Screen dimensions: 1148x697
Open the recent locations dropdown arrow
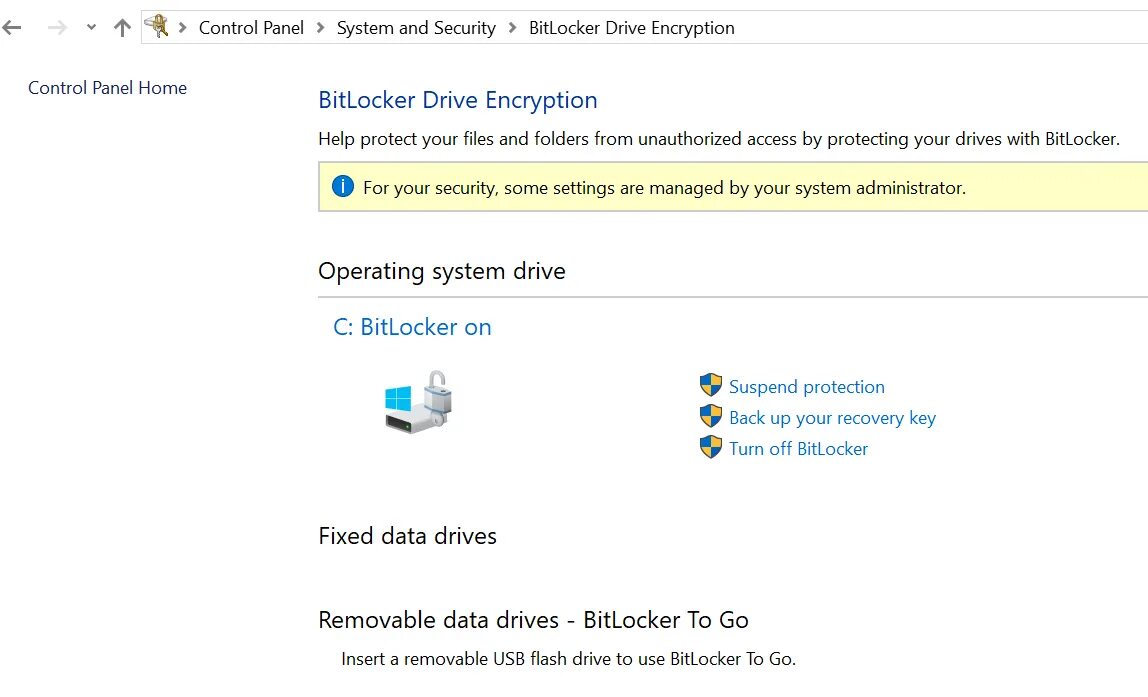coord(91,28)
